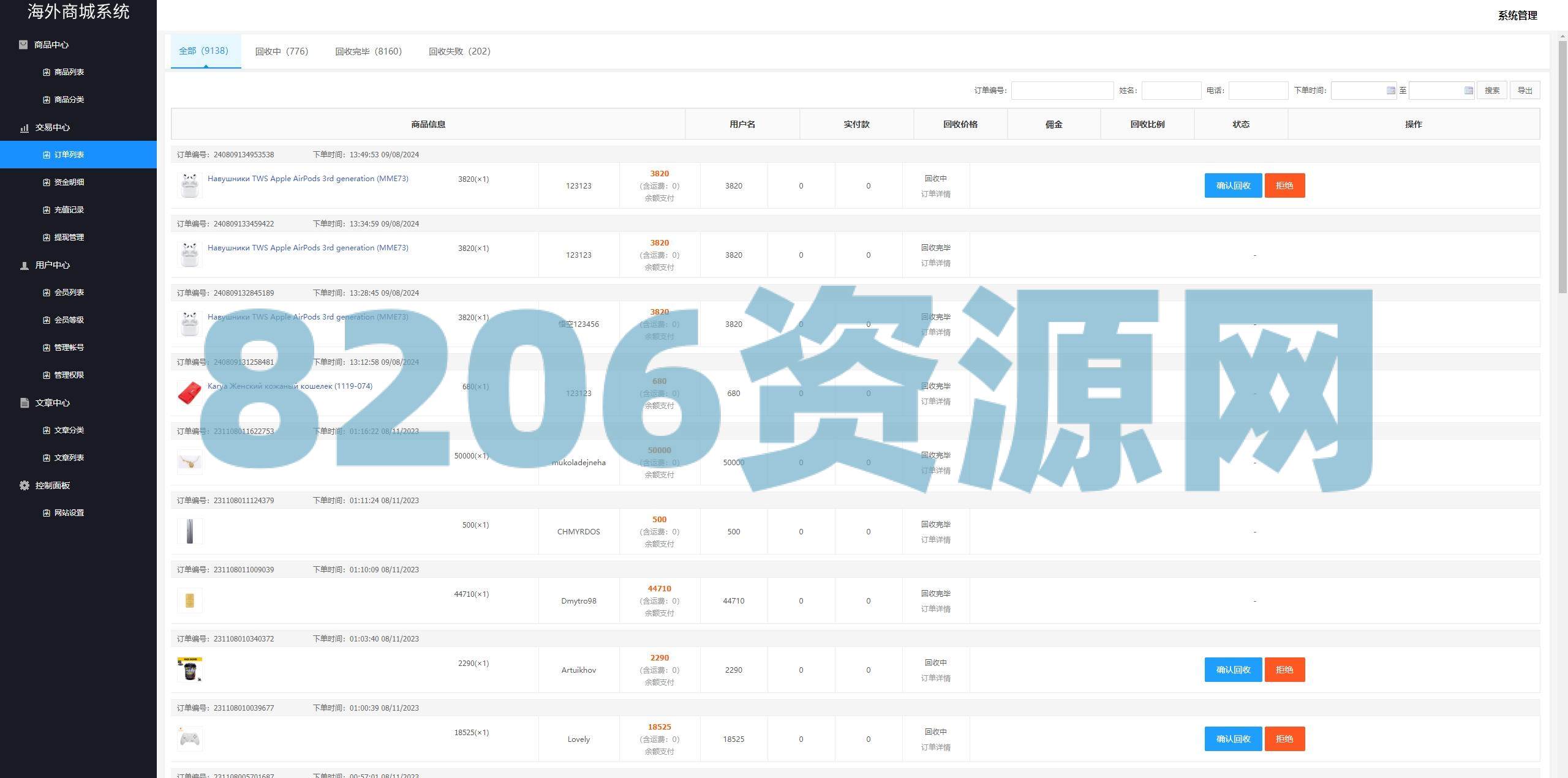
Task: Open 订单详情 link for user Lovely's order
Action: pos(935,747)
